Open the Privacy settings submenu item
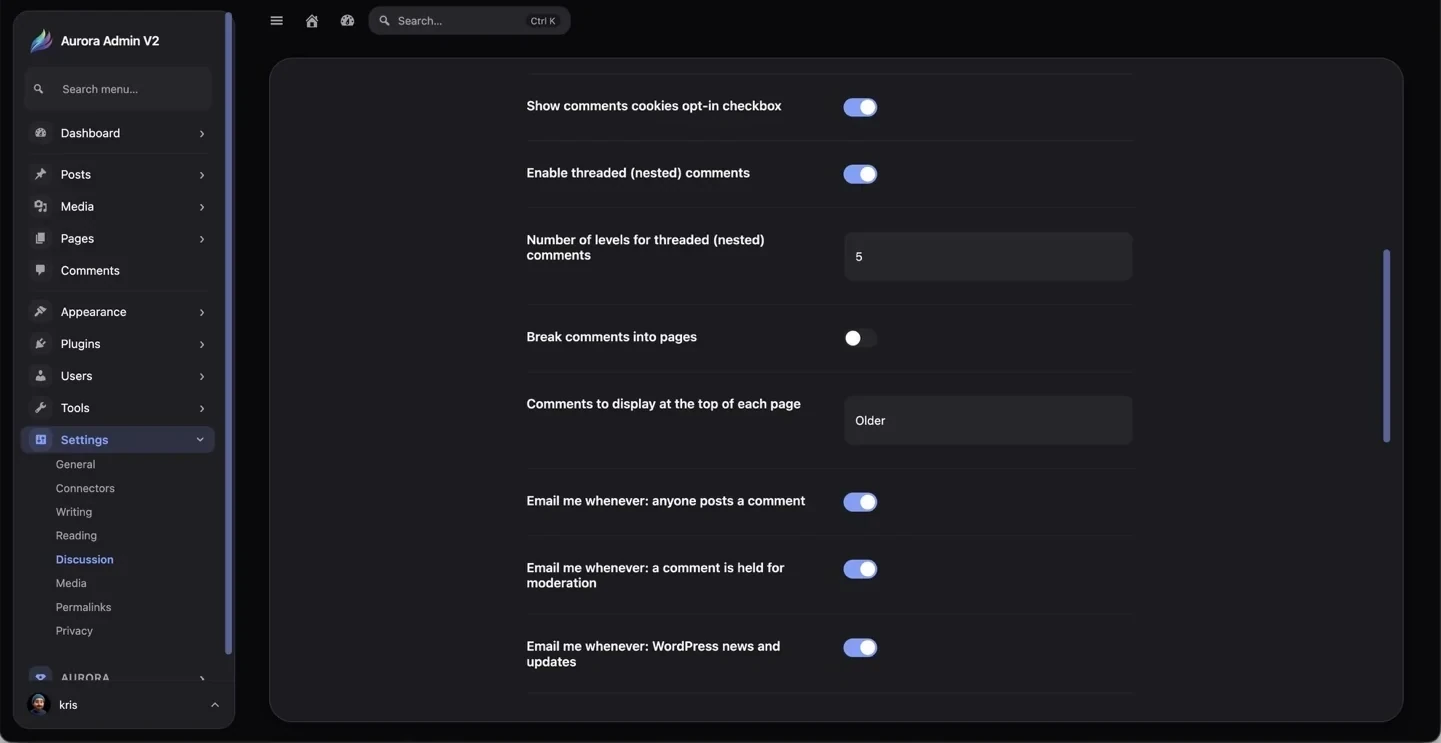Image resolution: width=1441 pixels, height=743 pixels. click(74, 631)
